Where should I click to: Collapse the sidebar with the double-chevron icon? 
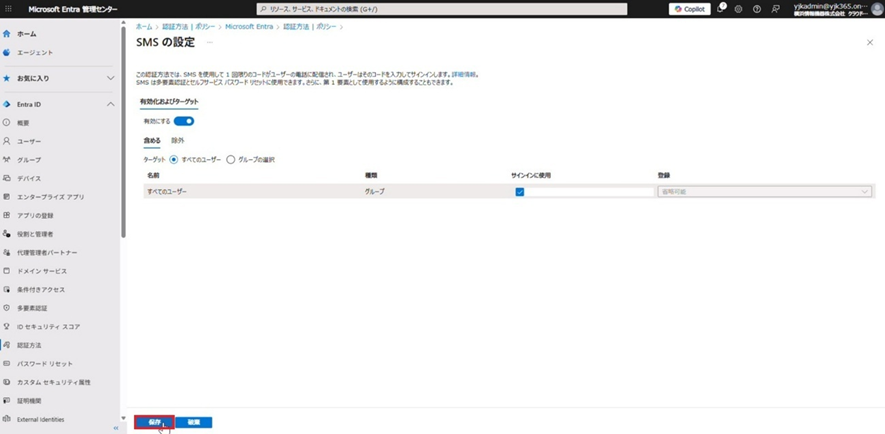coord(115,428)
